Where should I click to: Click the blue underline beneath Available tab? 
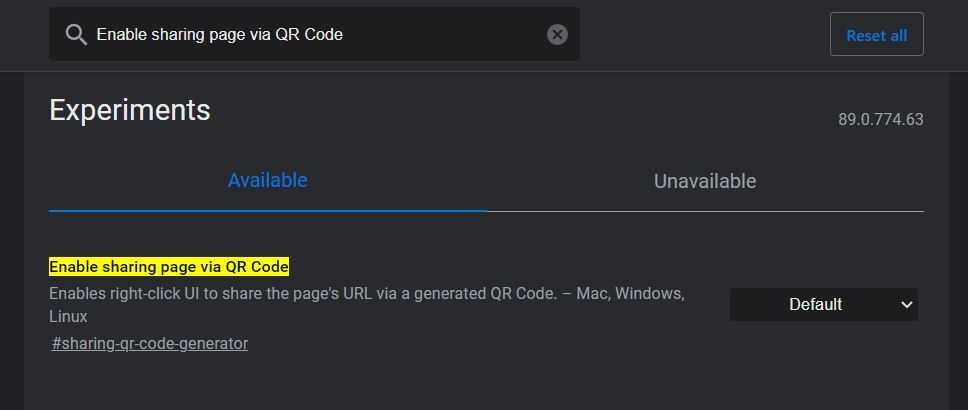(x=267, y=211)
